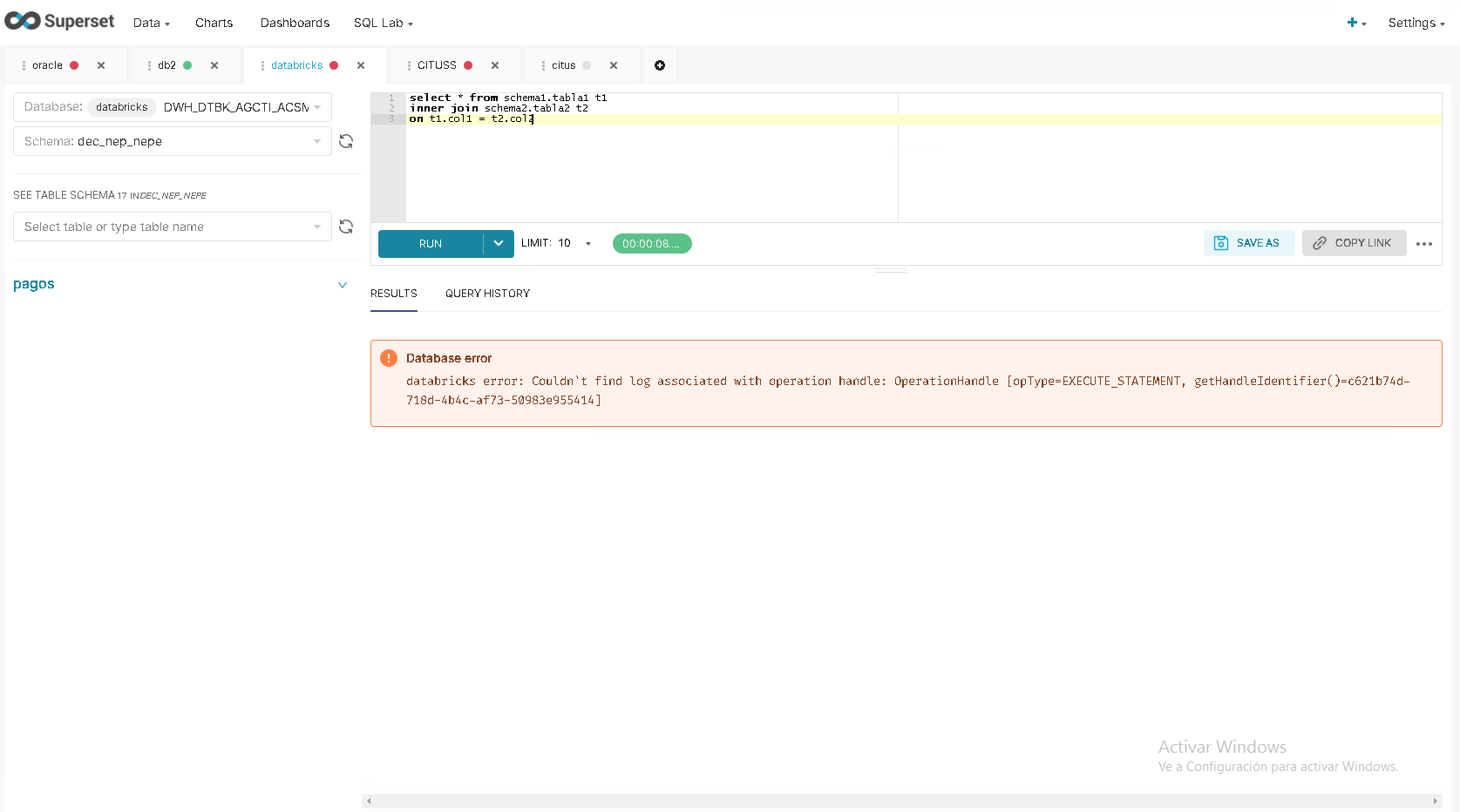Select the databricks database badge
The image size is (1460, 812).
click(x=122, y=107)
